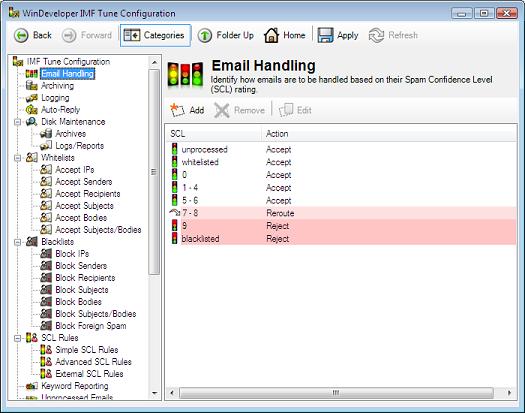Go to Home via house icon
This screenshot has height=413, width=525.
[272, 35]
